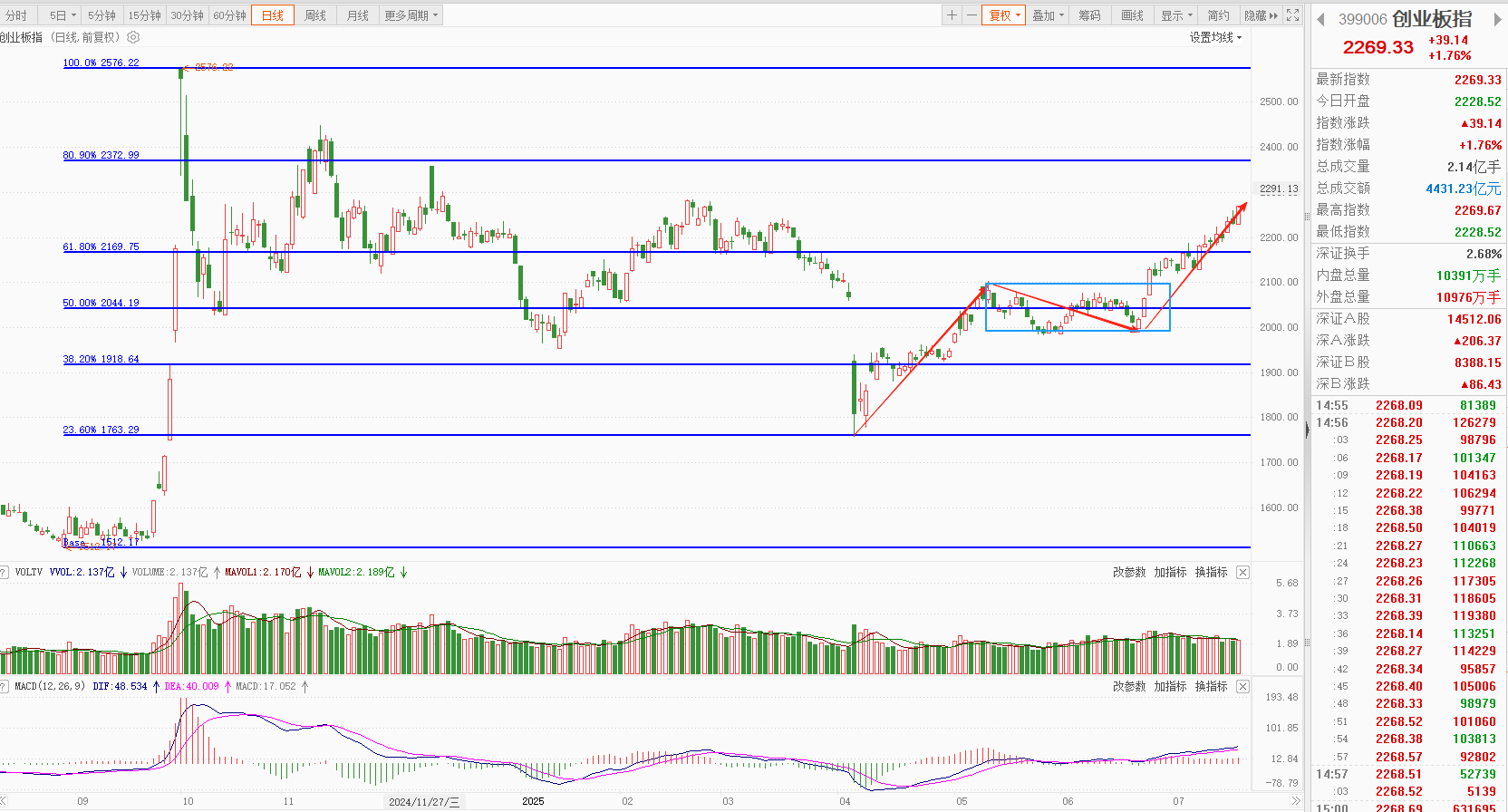Switch to 月线 monthly chart tab
Image resolution: width=1508 pixels, height=812 pixels.
click(358, 15)
